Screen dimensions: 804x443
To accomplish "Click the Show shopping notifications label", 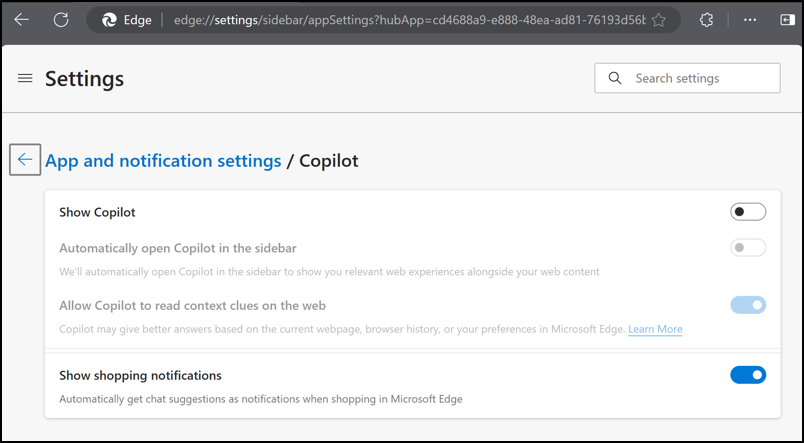I will 140,375.
